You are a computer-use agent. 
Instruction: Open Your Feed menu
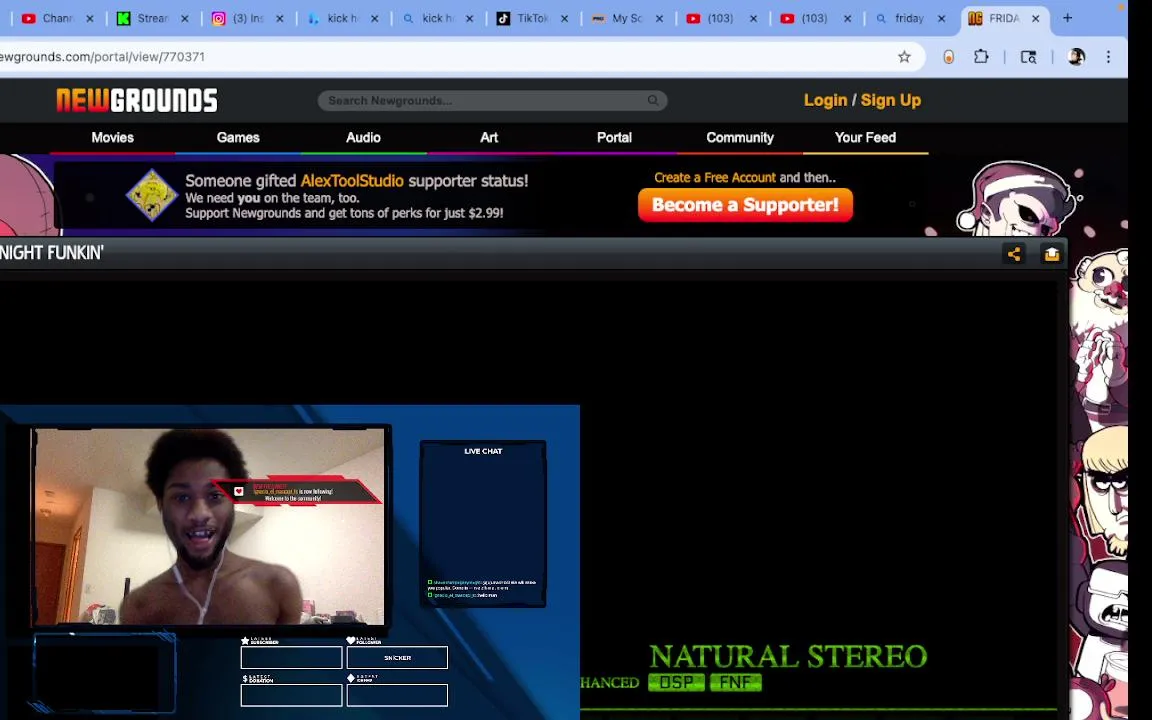click(865, 137)
